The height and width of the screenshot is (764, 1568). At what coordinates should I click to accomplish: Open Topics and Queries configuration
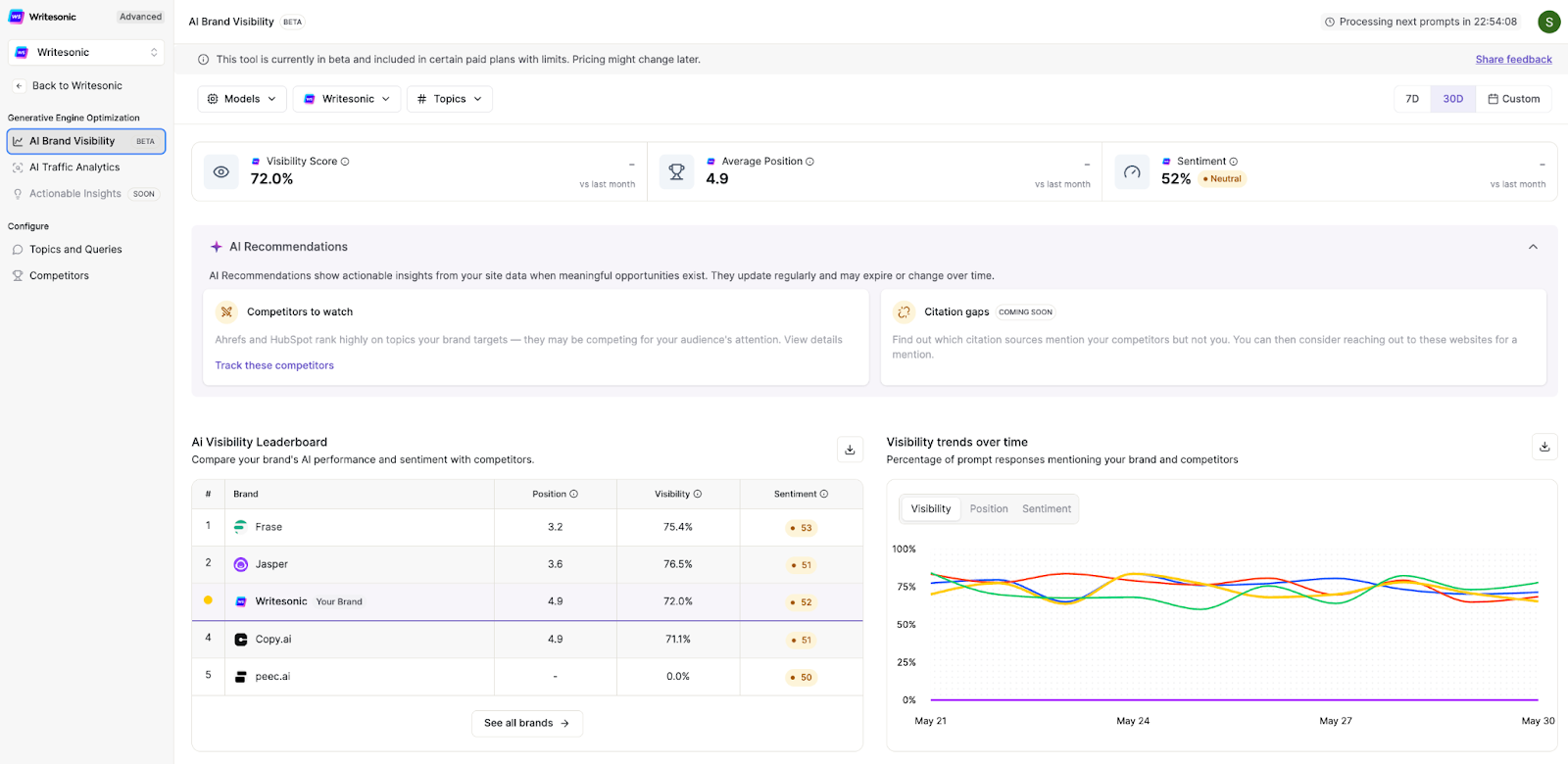pyautogui.click(x=75, y=250)
